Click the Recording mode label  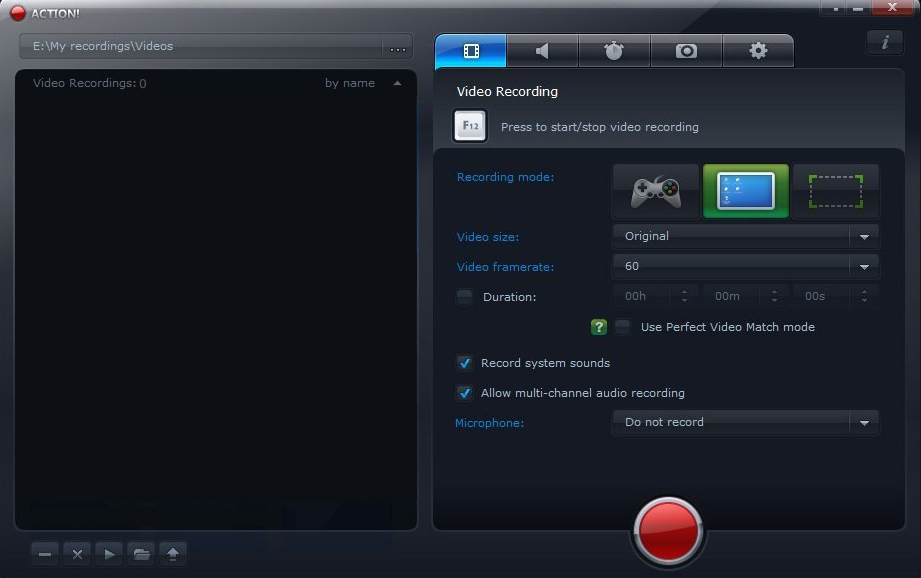(505, 177)
